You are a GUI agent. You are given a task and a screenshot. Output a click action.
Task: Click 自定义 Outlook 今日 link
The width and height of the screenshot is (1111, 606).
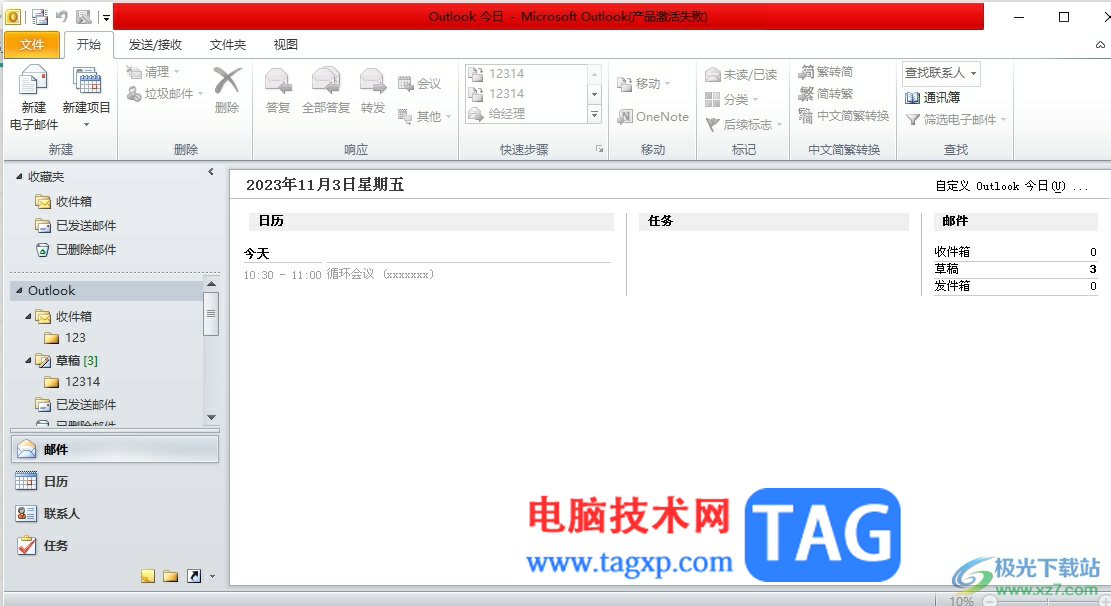[1011, 186]
